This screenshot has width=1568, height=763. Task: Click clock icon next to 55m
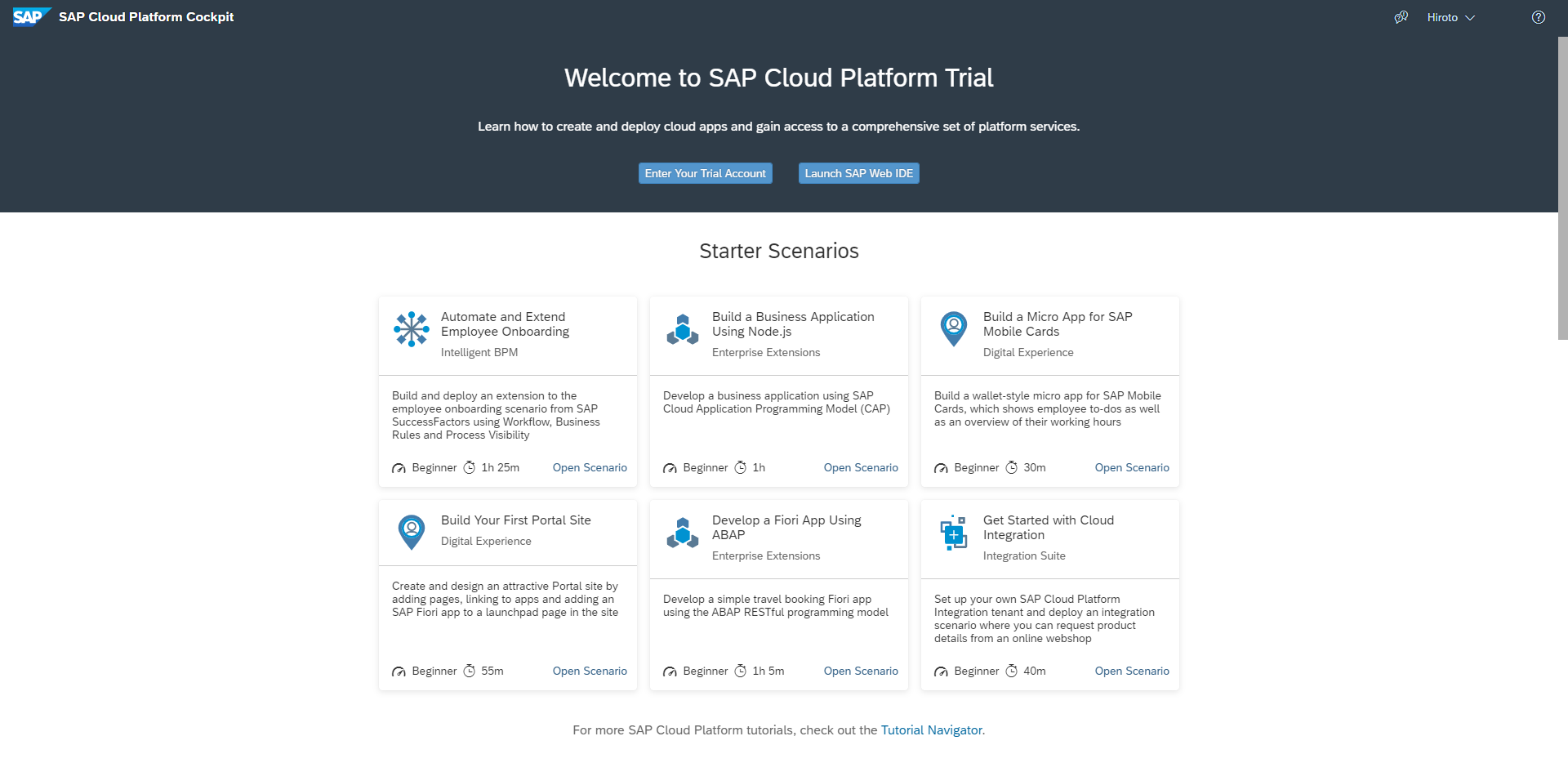pyautogui.click(x=470, y=671)
